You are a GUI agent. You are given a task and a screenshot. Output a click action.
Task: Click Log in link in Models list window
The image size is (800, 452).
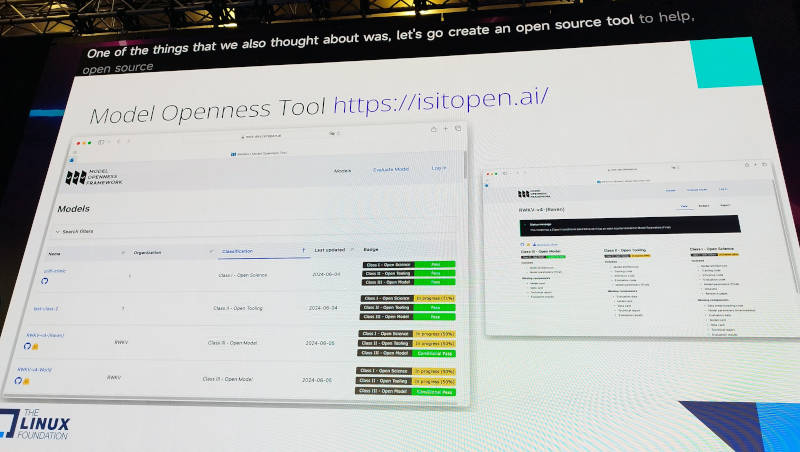(x=439, y=168)
